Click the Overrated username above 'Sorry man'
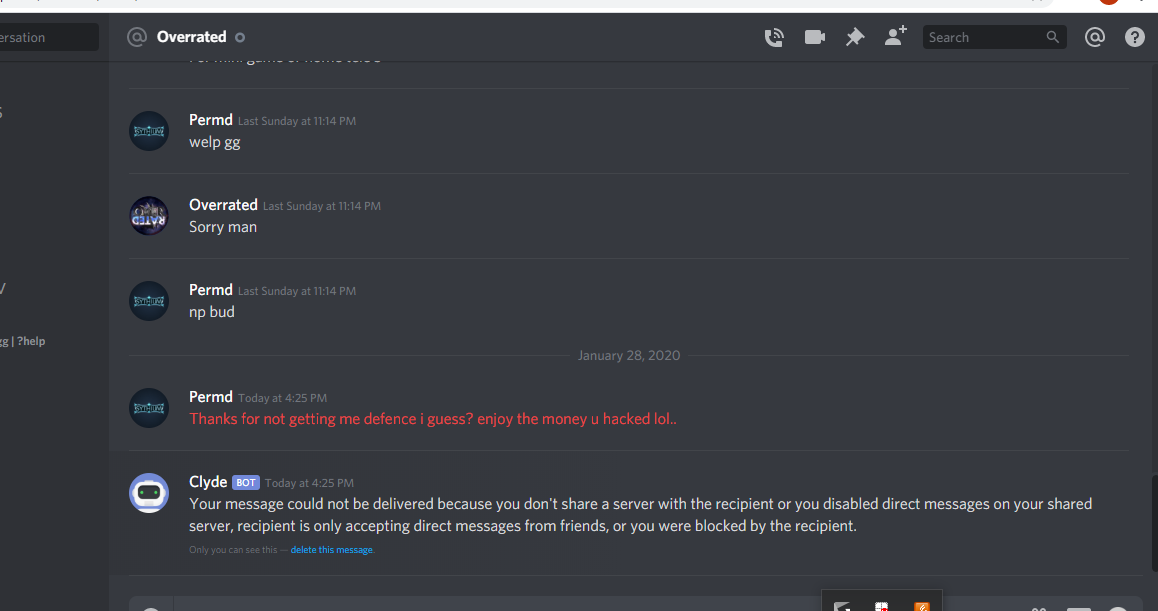Screen dimensions: 1158x611 [x=223, y=205]
